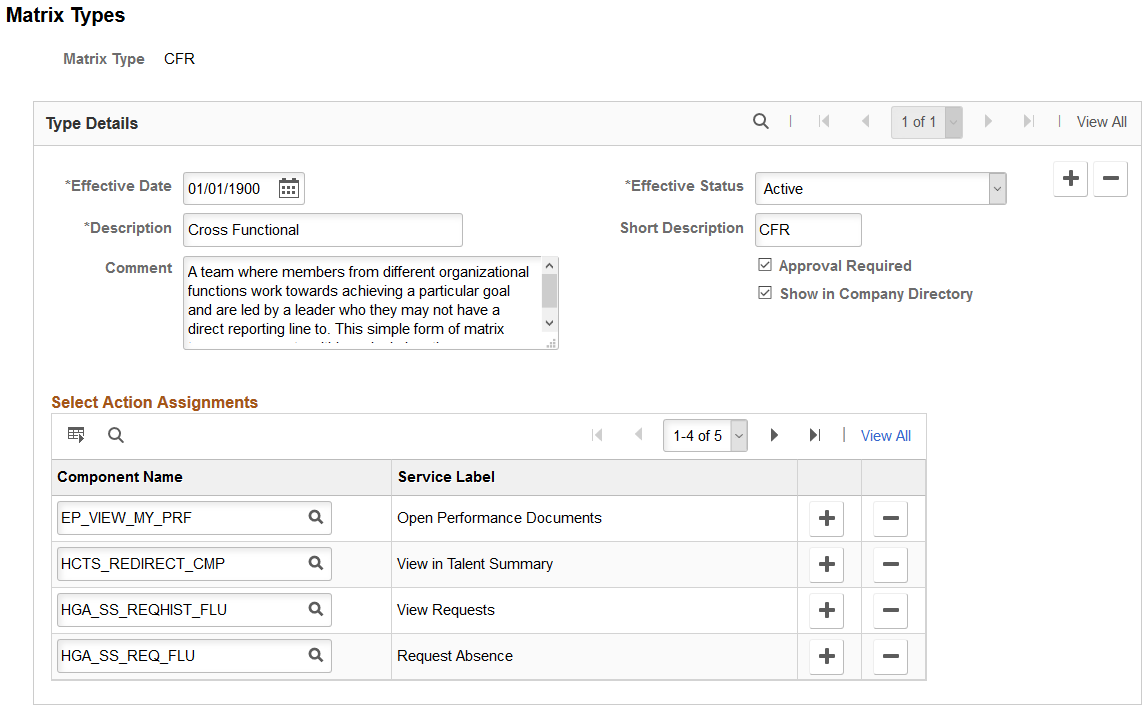Go to previous page of Action Assignments

(638, 435)
